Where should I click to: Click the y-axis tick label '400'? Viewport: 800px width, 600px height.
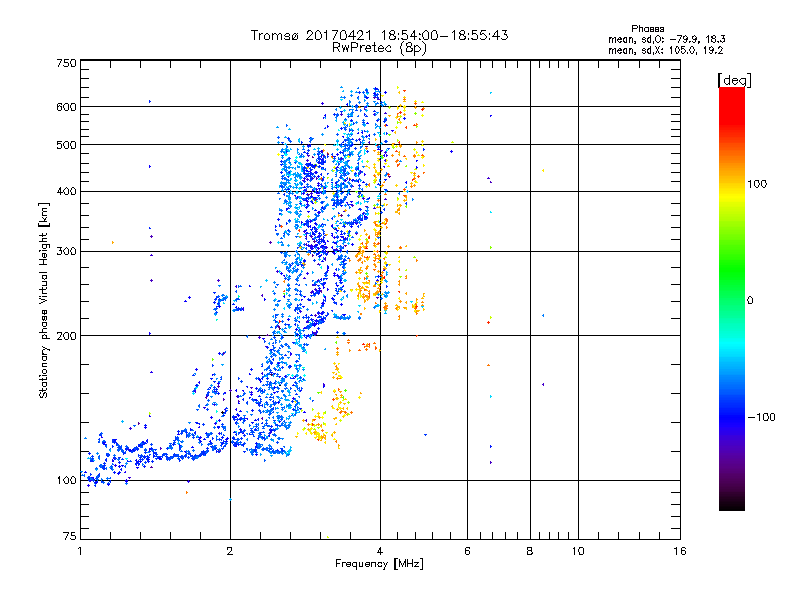pos(66,192)
